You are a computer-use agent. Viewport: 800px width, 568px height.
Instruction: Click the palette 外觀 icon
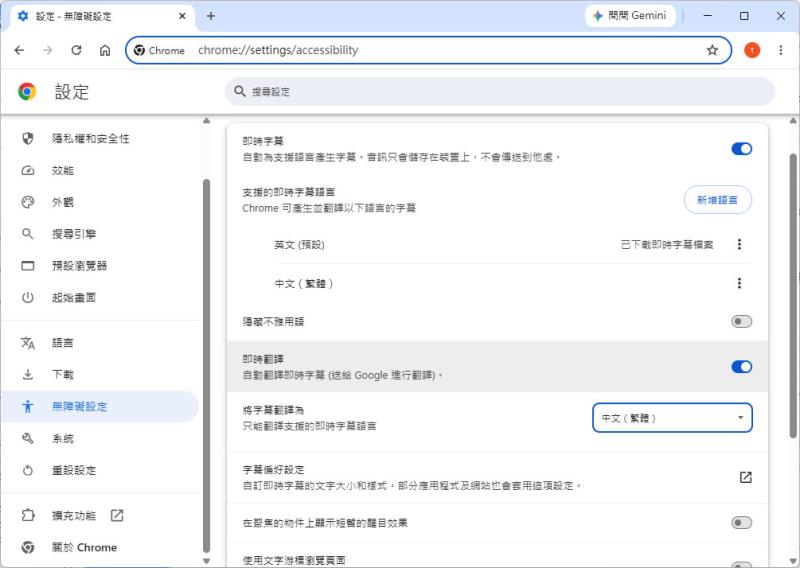(x=28, y=202)
